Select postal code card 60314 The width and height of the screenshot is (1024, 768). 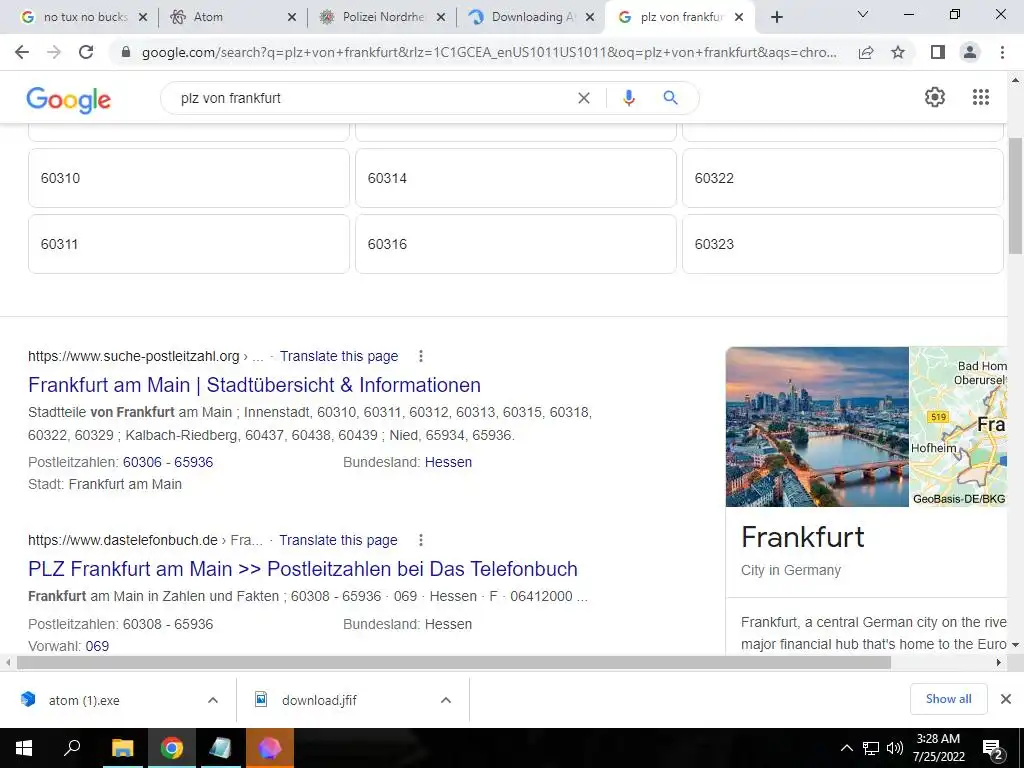(x=516, y=178)
